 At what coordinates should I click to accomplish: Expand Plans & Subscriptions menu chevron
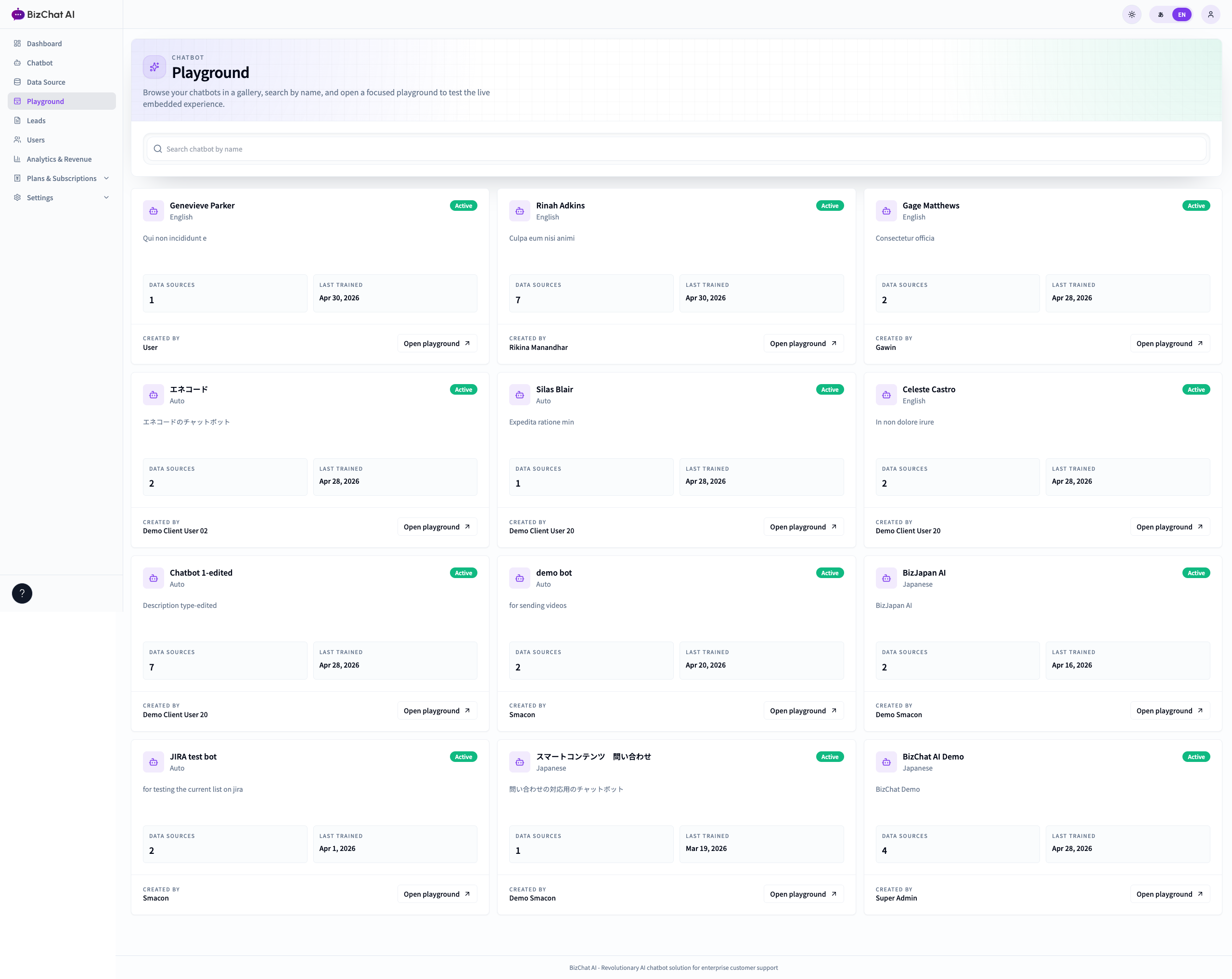tap(106, 178)
